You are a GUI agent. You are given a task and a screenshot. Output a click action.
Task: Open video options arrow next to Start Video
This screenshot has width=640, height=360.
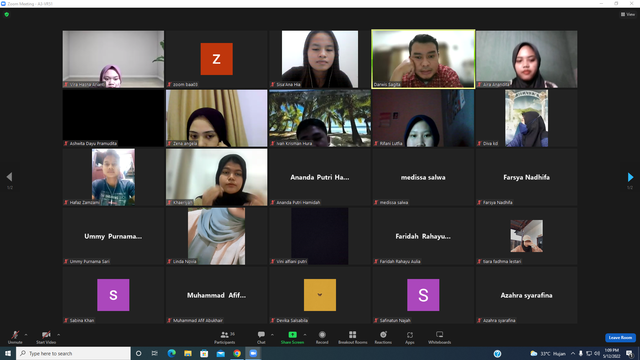coord(59,335)
